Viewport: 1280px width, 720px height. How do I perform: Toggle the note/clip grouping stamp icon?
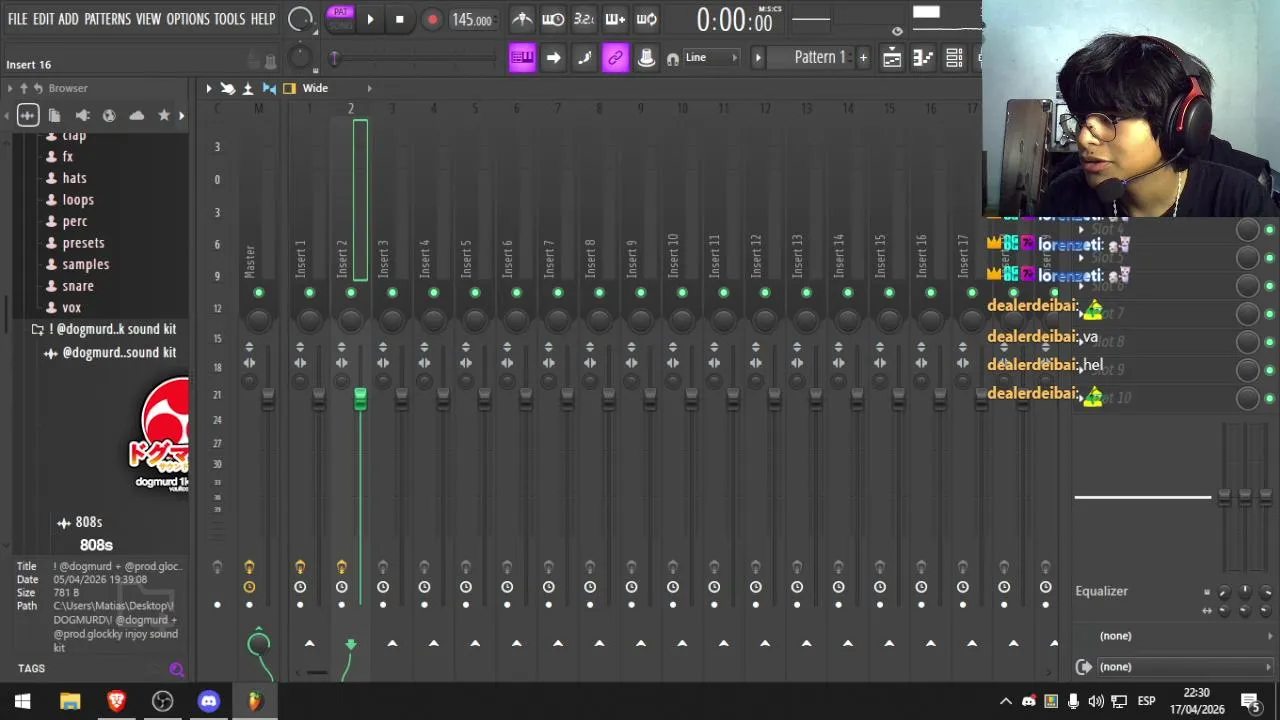(x=646, y=58)
